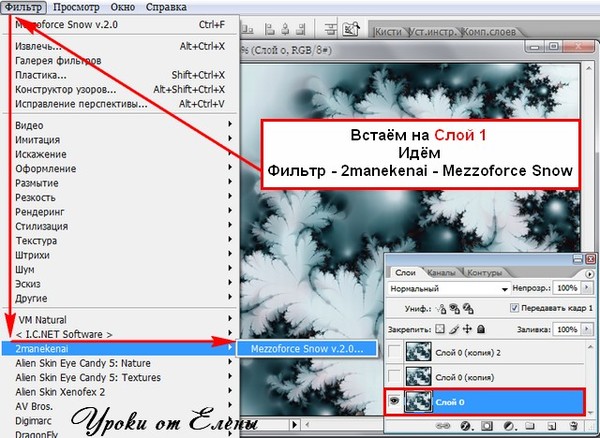Switch to the Контуры tab
This screenshot has width=600, height=438.
pos(484,273)
